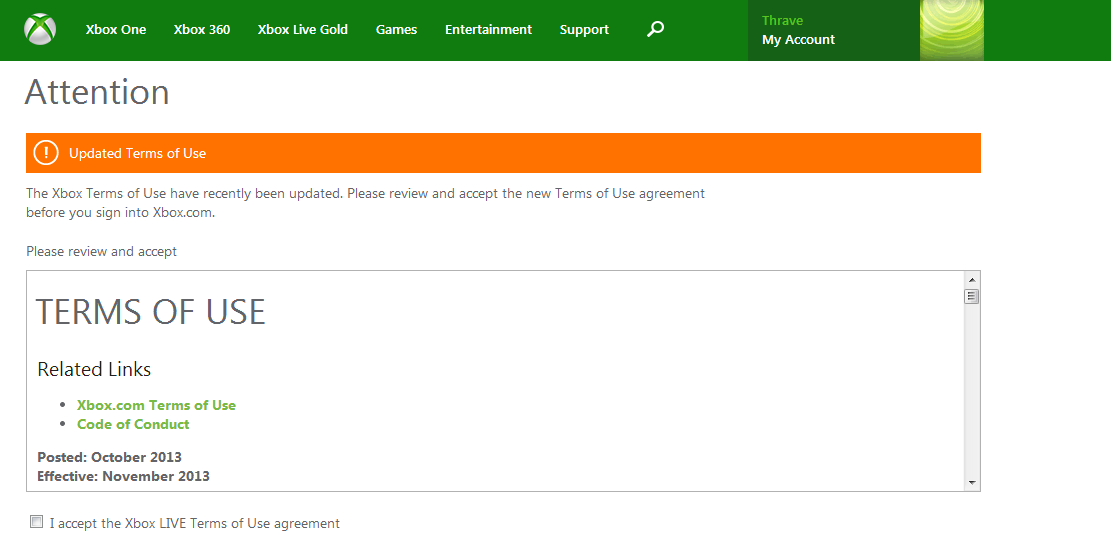Click the Xbox logo icon
1111x543 pixels.
click(x=40, y=30)
